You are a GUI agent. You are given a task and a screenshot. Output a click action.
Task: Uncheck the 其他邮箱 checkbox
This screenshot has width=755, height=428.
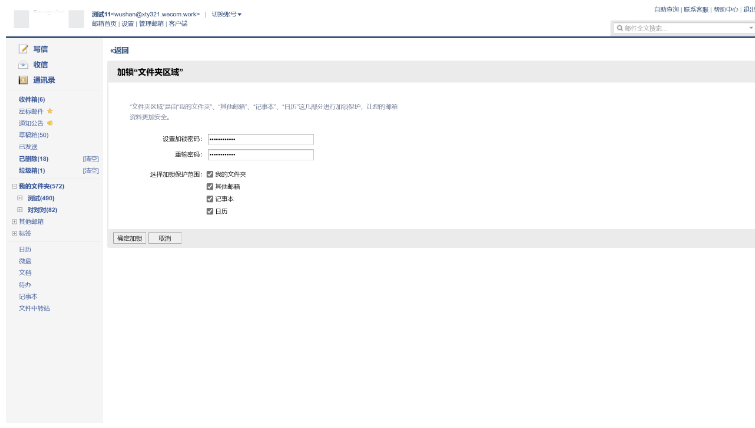click(x=210, y=186)
